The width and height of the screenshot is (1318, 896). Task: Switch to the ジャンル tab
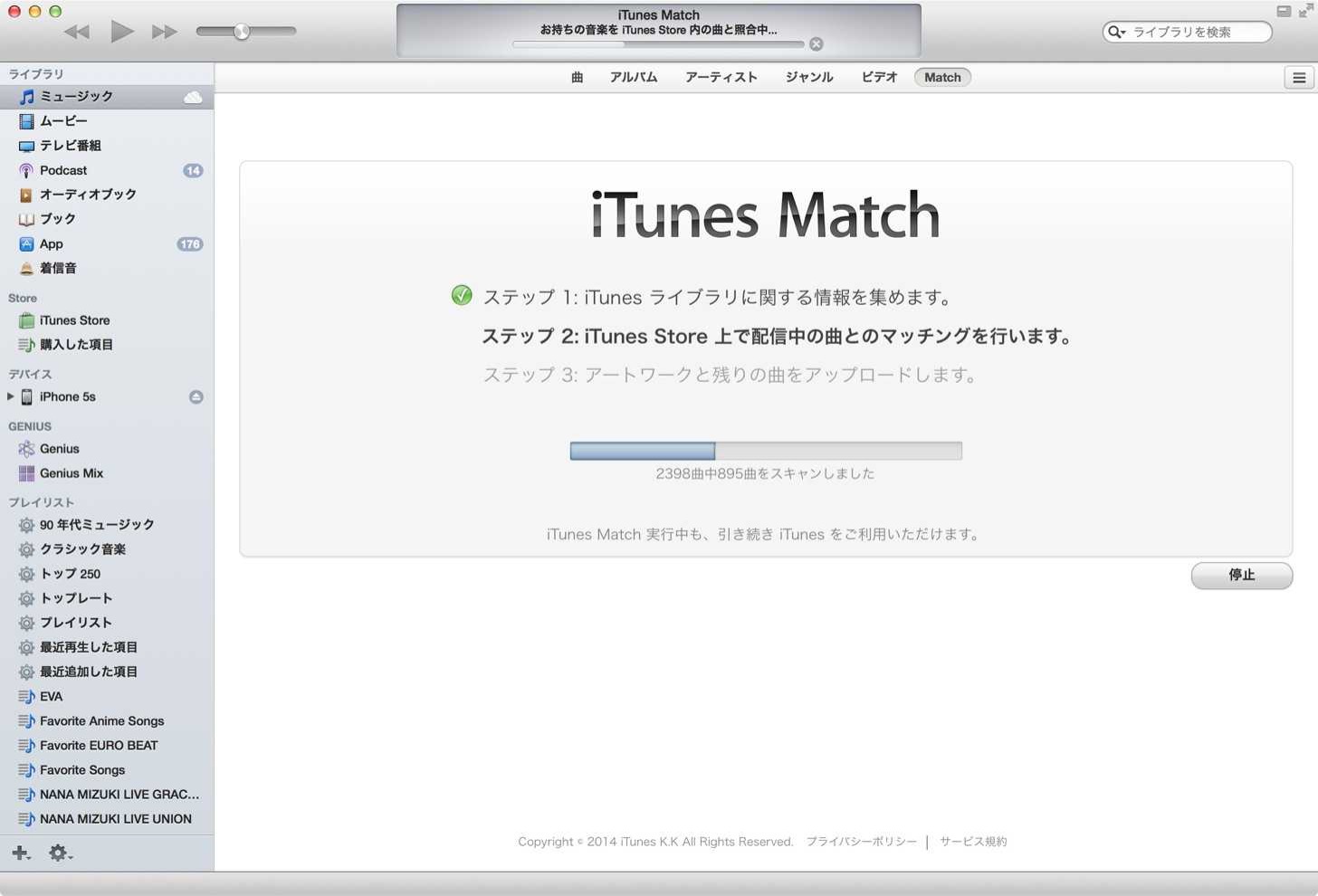809,77
